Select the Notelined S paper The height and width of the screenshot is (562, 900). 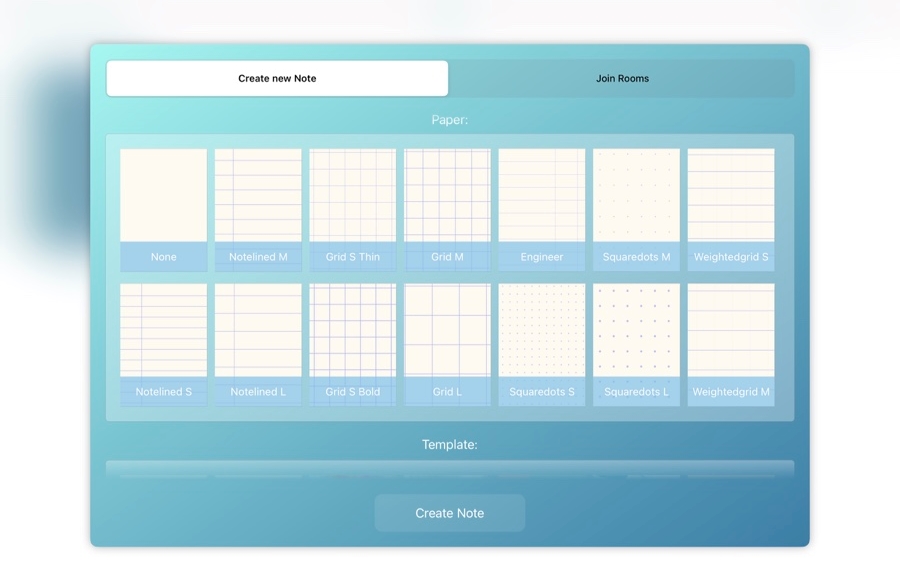(x=164, y=344)
